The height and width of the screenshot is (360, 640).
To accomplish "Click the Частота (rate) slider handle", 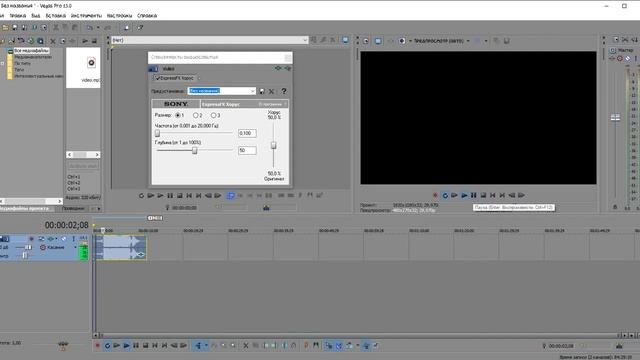I will point(158,133).
